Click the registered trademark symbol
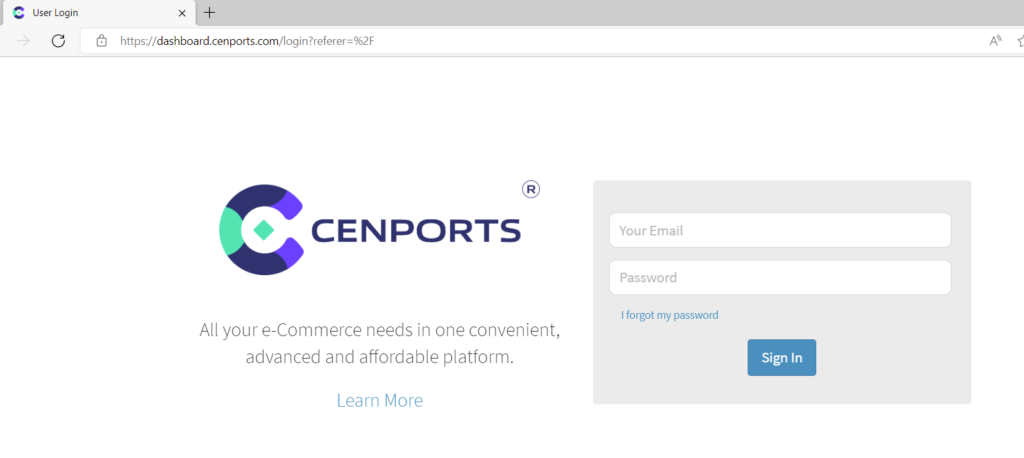Screen dimensions: 1024x458 point(531,189)
